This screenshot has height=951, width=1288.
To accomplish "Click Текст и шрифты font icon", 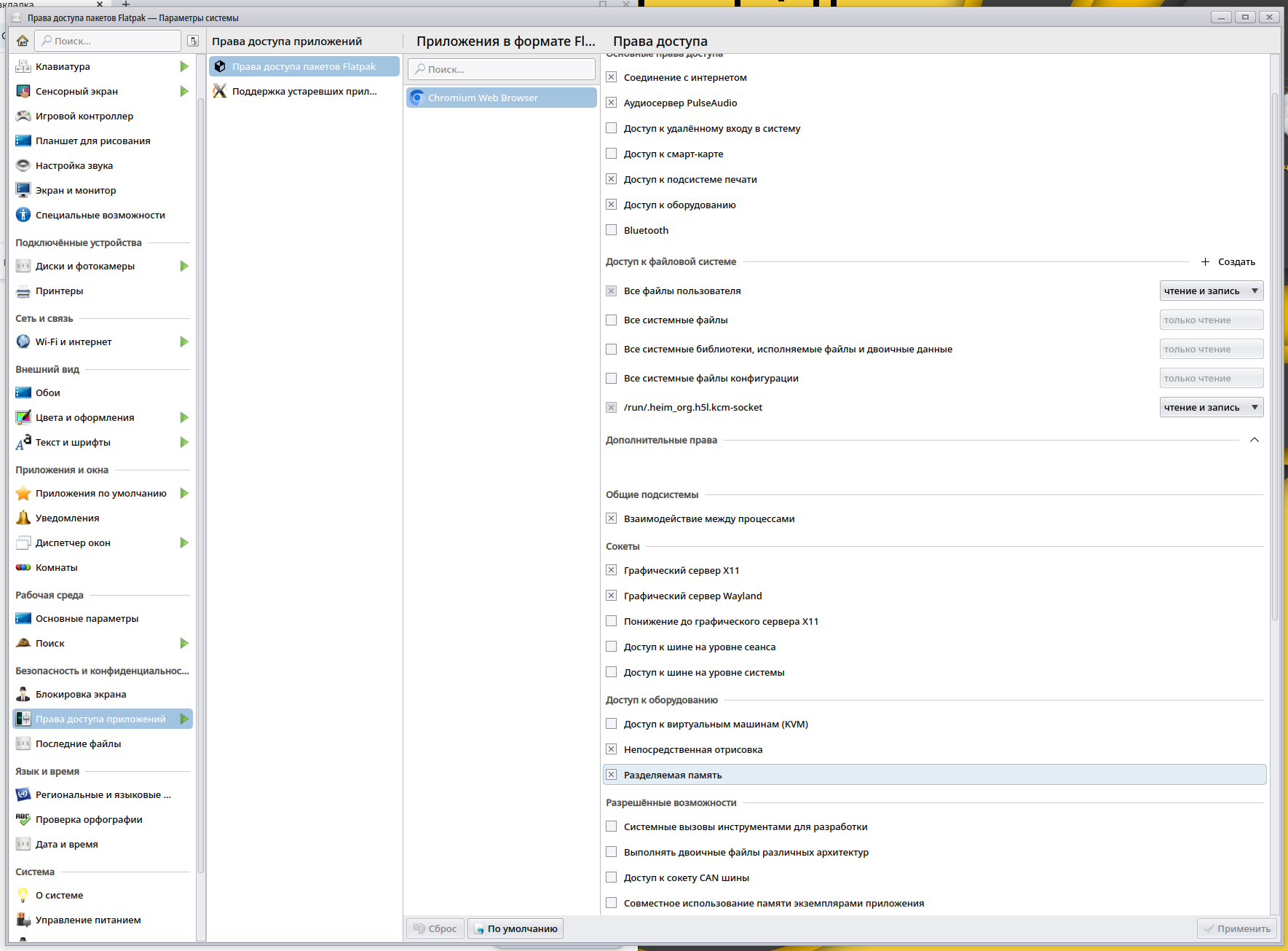I will tap(23, 442).
